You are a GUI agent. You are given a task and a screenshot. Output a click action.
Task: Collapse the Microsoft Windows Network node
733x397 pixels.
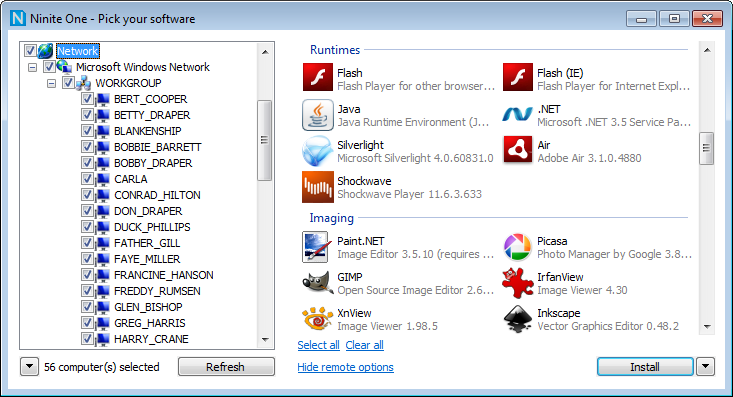[x=32, y=67]
